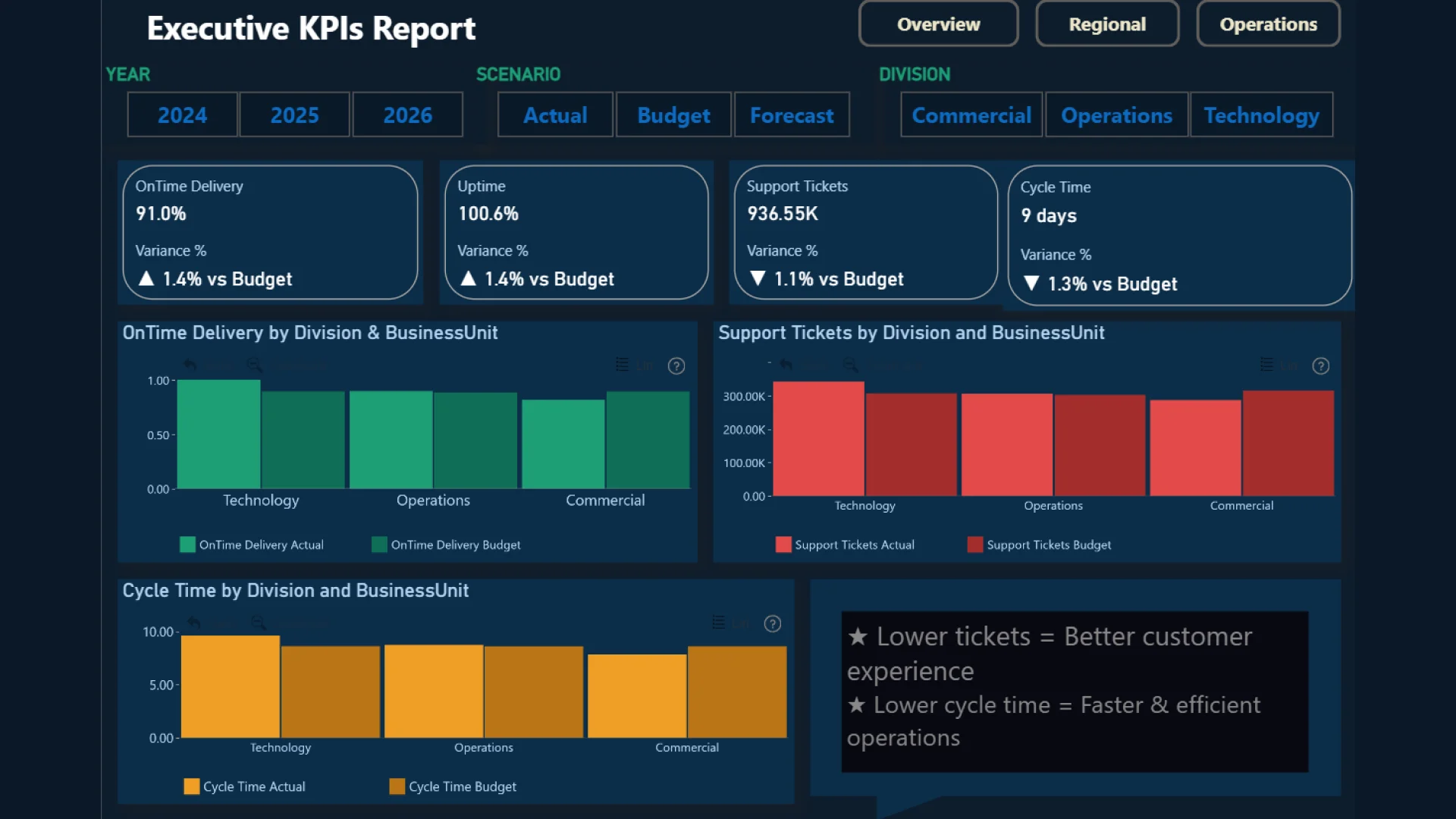Screen dimensions: 1456x819
Task: Select Forecast scenario option
Action: pyautogui.click(x=792, y=115)
